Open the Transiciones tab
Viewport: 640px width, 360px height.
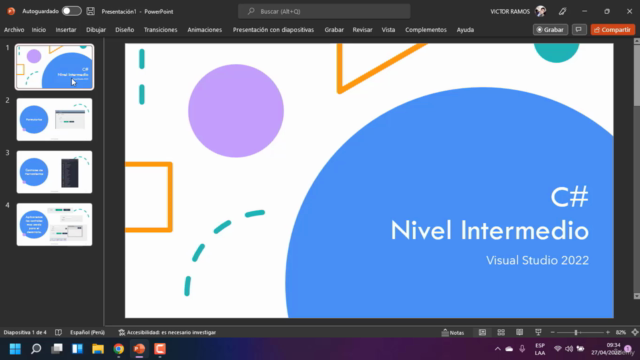pos(160,30)
